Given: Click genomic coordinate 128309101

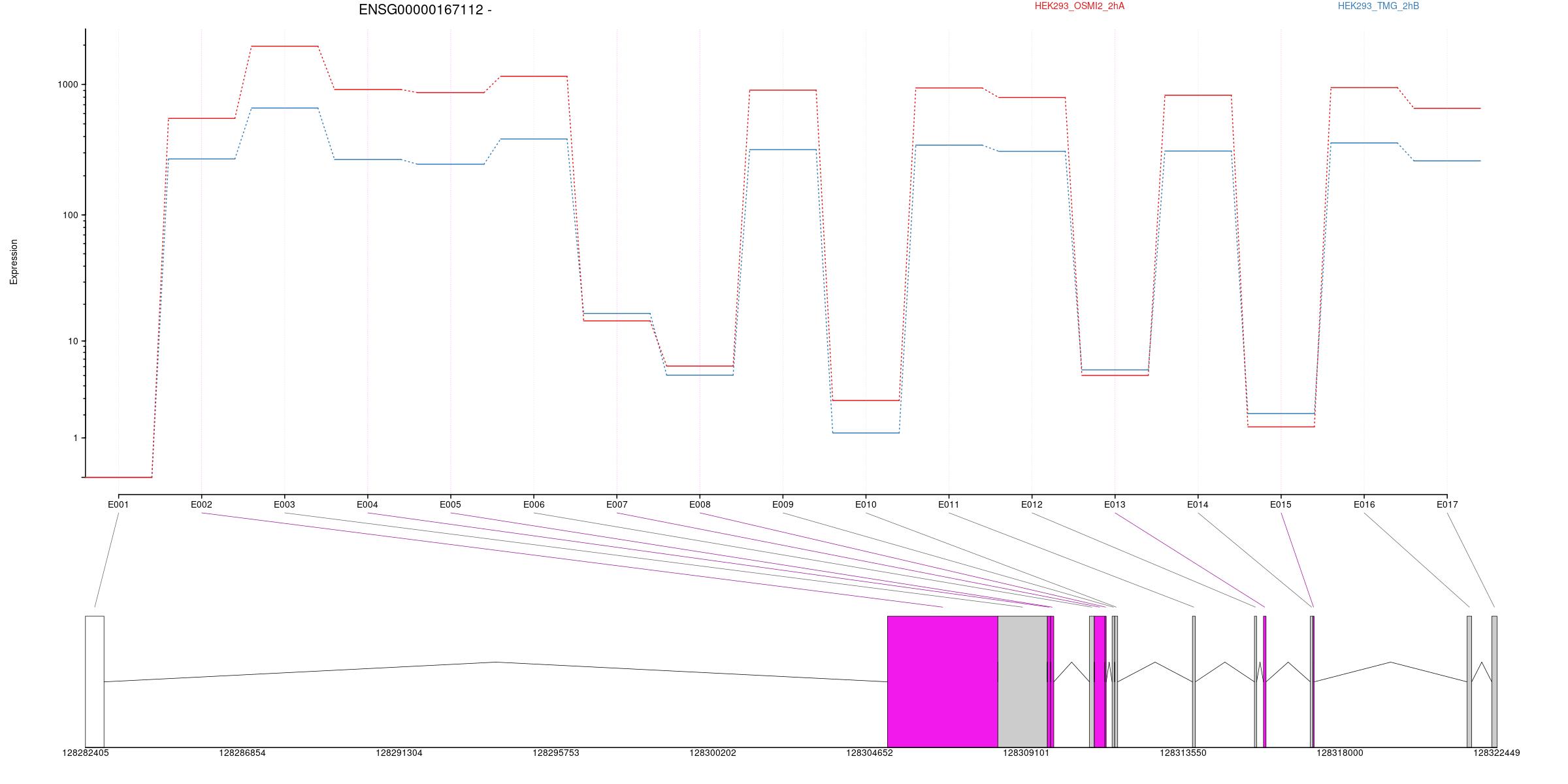Looking at the screenshot, I should [x=1026, y=753].
